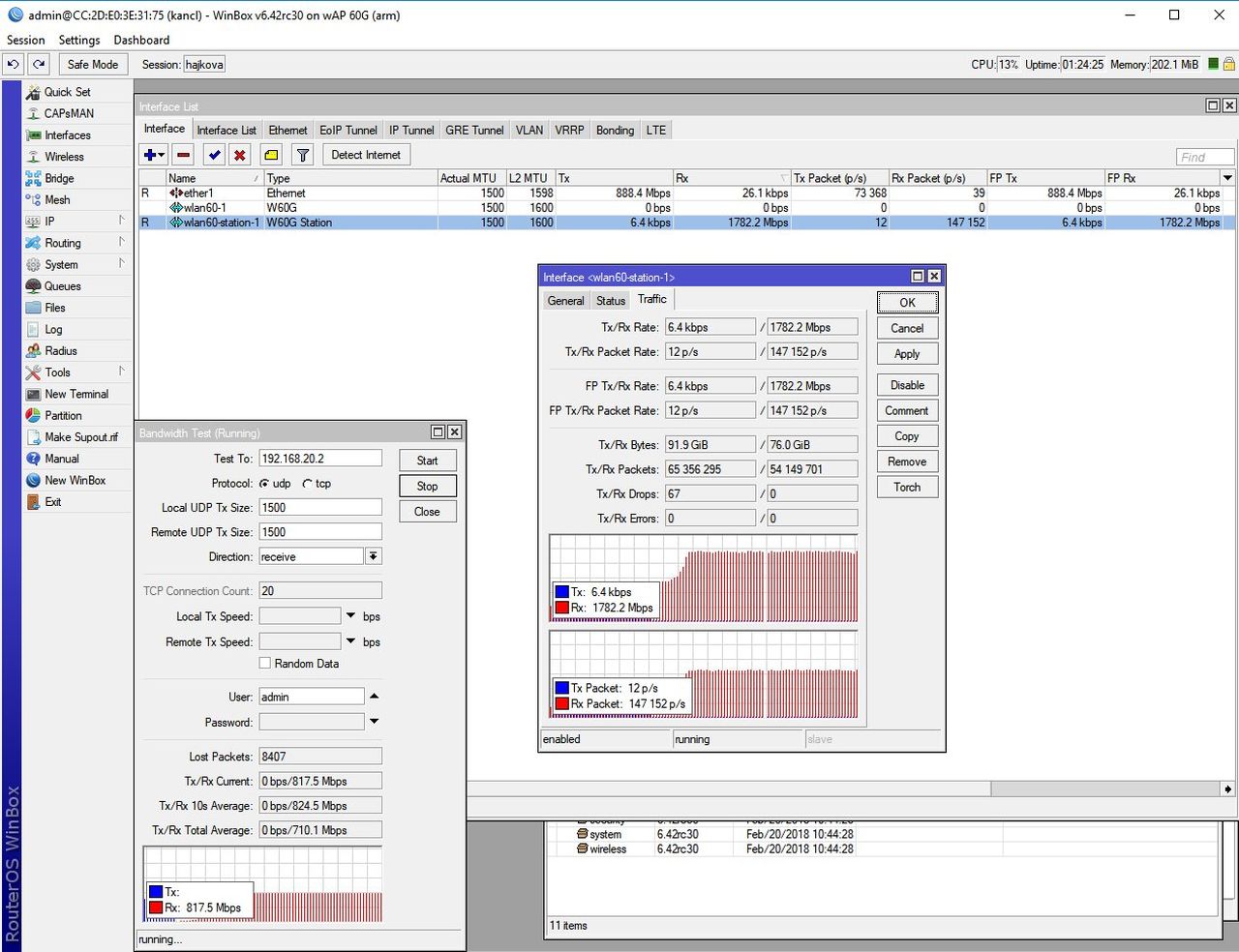Open the Session menu
This screenshot has height=952, width=1239.
click(26, 40)
